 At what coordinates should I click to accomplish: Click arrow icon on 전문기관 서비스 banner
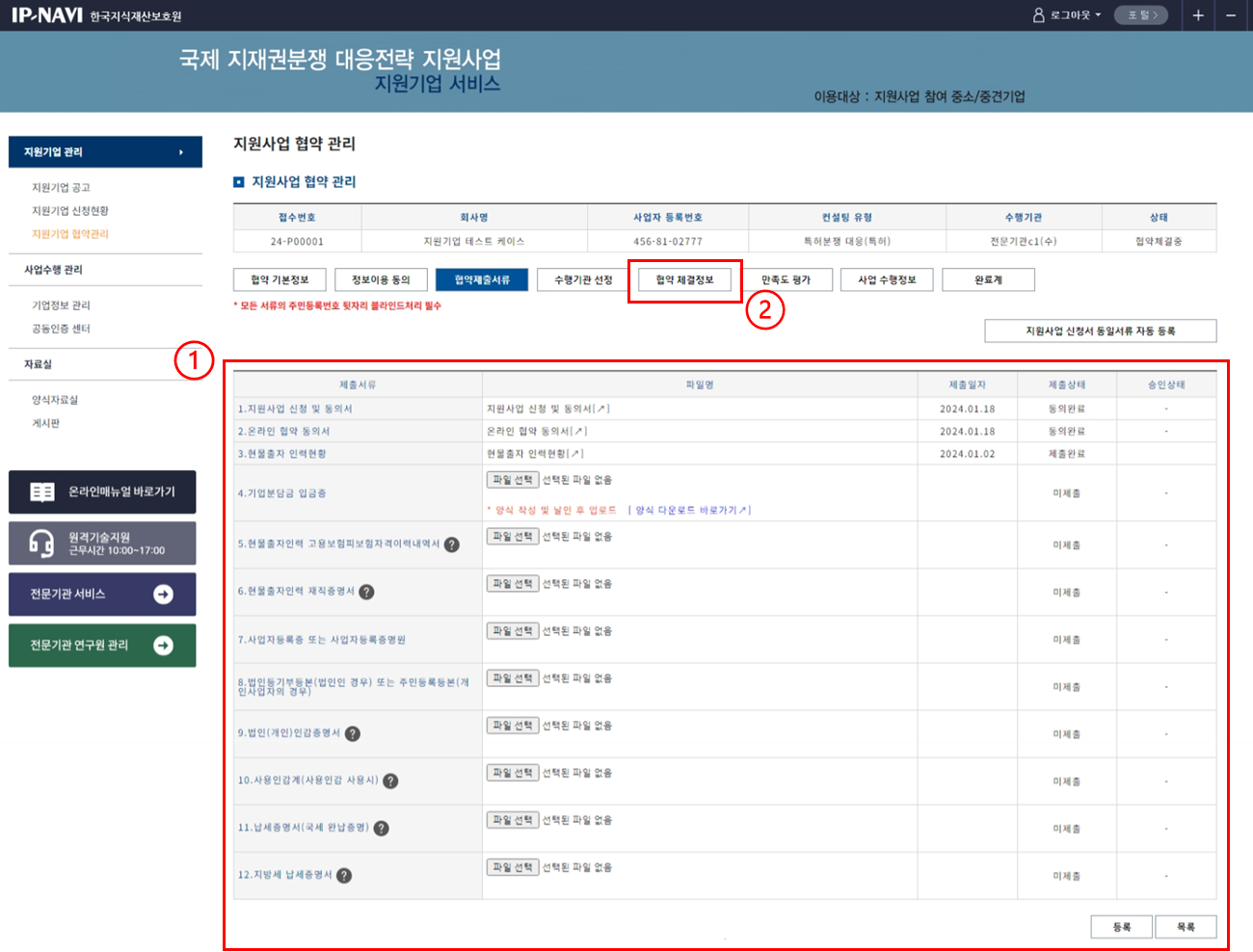pos(164,595)
